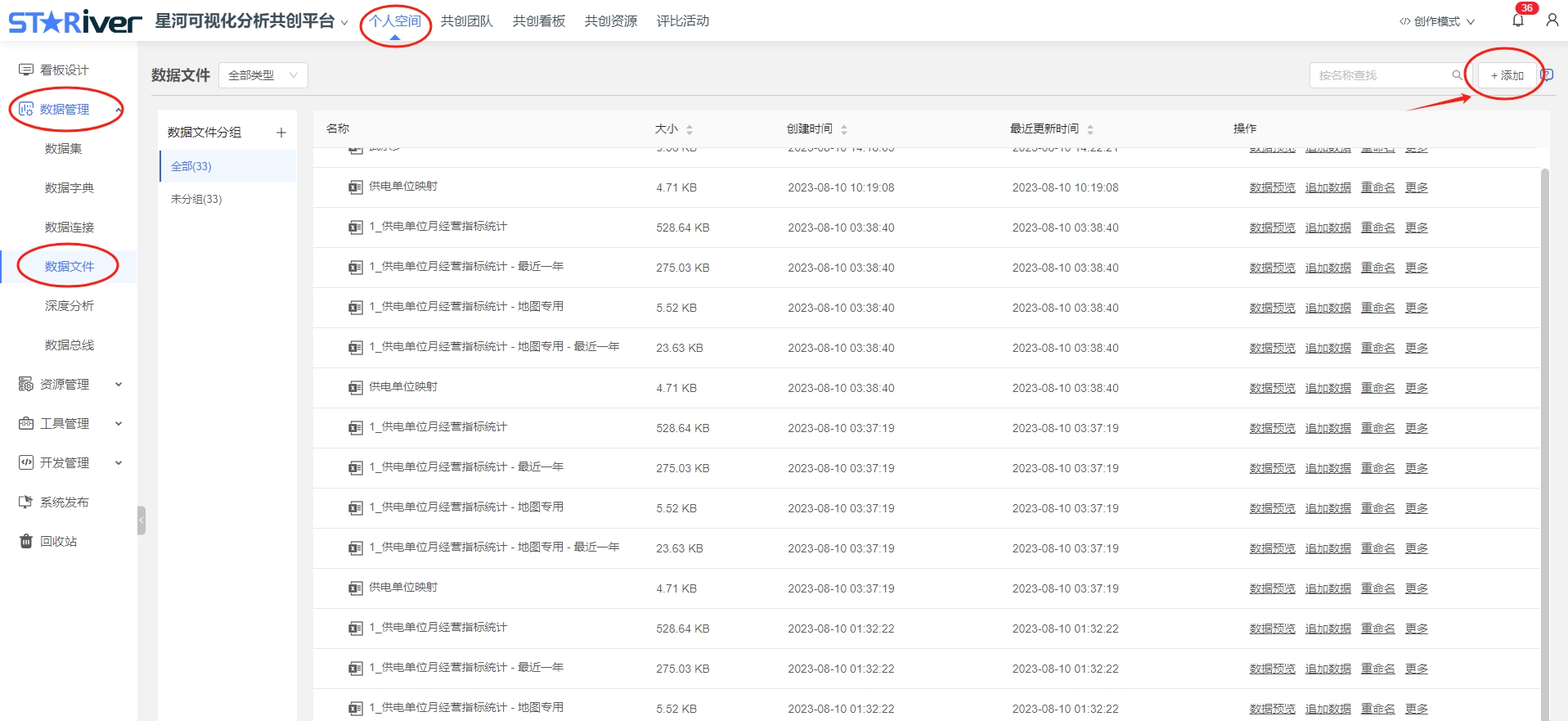
Task: Click the 添加 button
Action: point(1507,75)
